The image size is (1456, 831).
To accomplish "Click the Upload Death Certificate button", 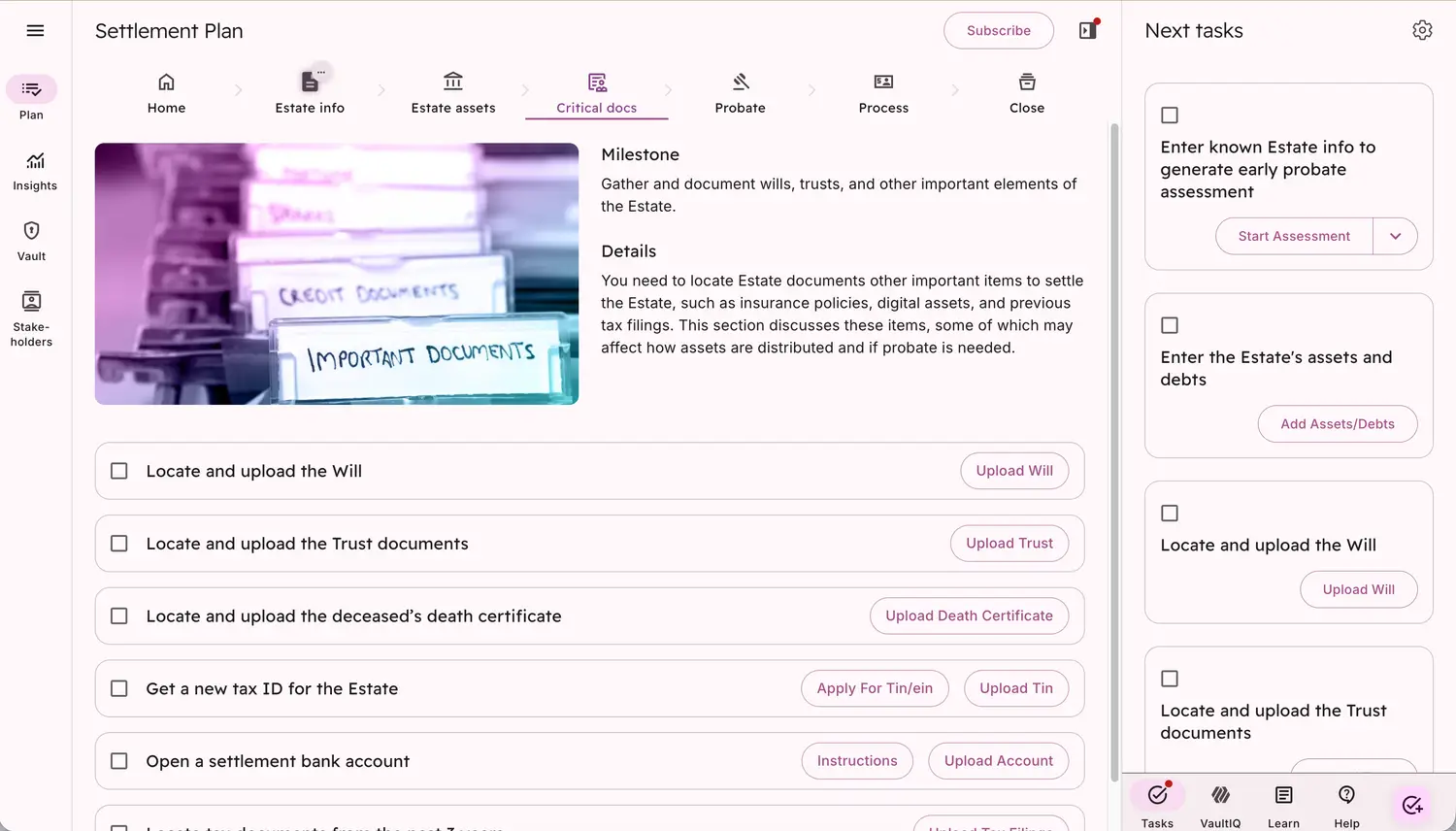I will pyautogui.click(x=969, y=615).
